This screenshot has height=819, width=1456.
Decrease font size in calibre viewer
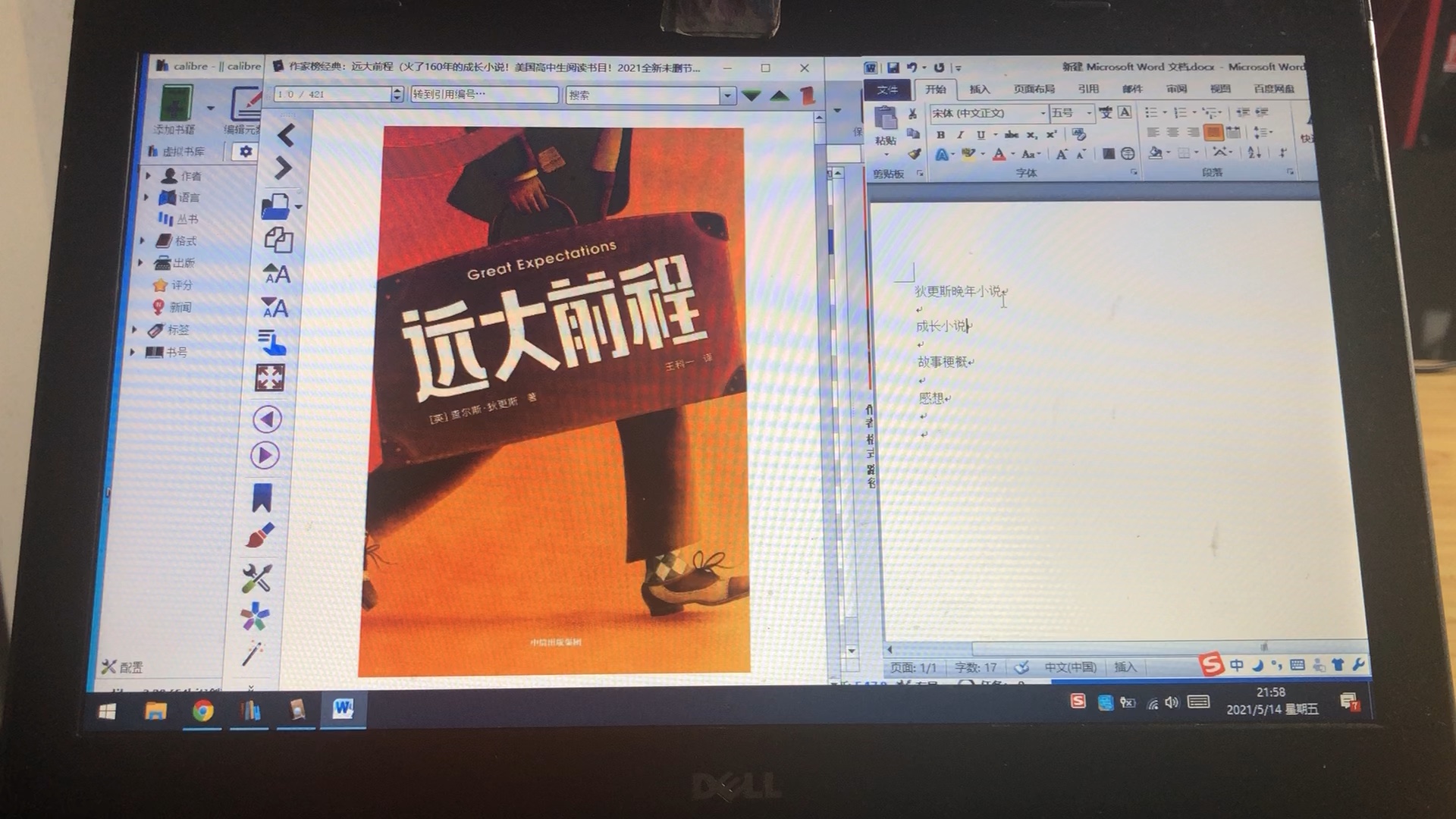pos(275,307)
